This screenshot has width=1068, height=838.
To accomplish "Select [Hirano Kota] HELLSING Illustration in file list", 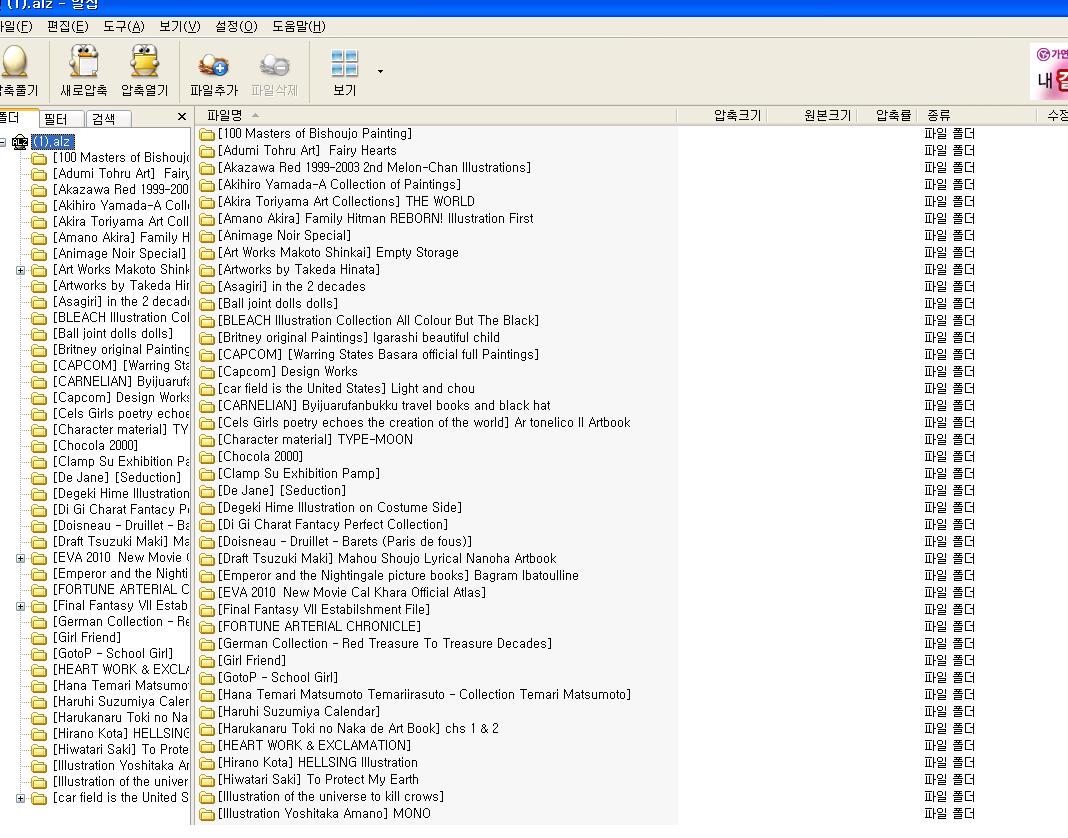I will tap(317, 762).
